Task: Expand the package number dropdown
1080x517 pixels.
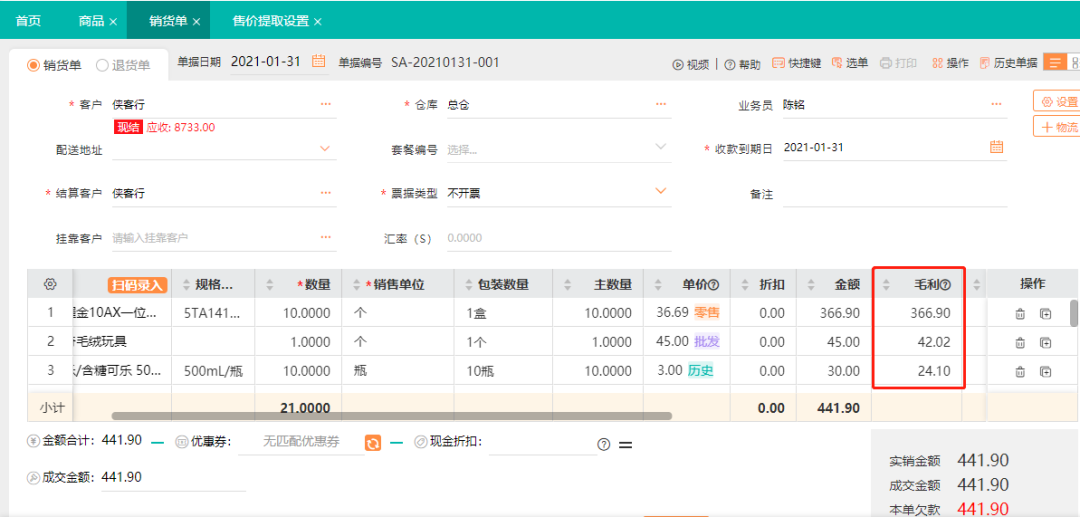Action: 660,148
